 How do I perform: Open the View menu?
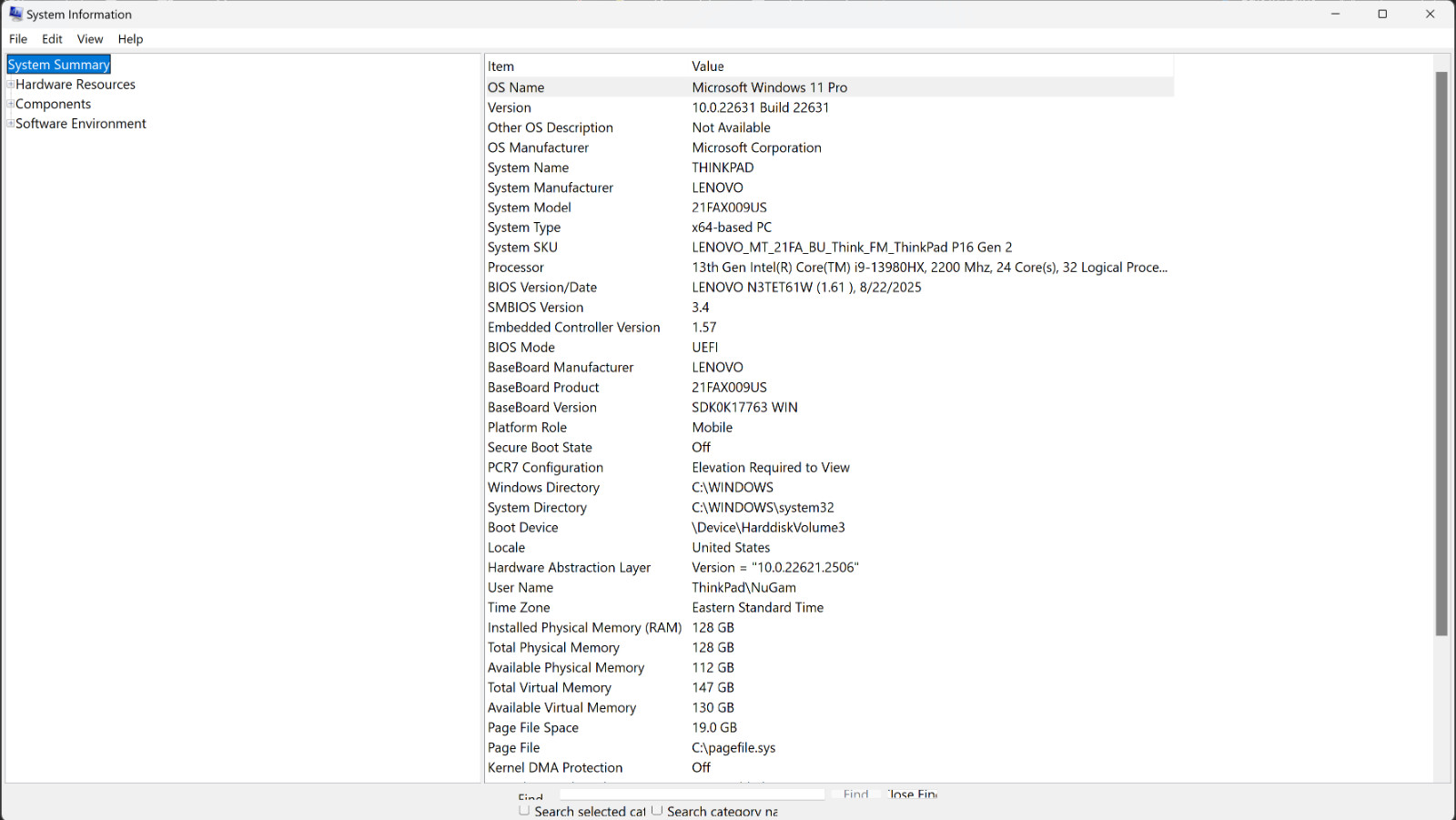(90, 39)
